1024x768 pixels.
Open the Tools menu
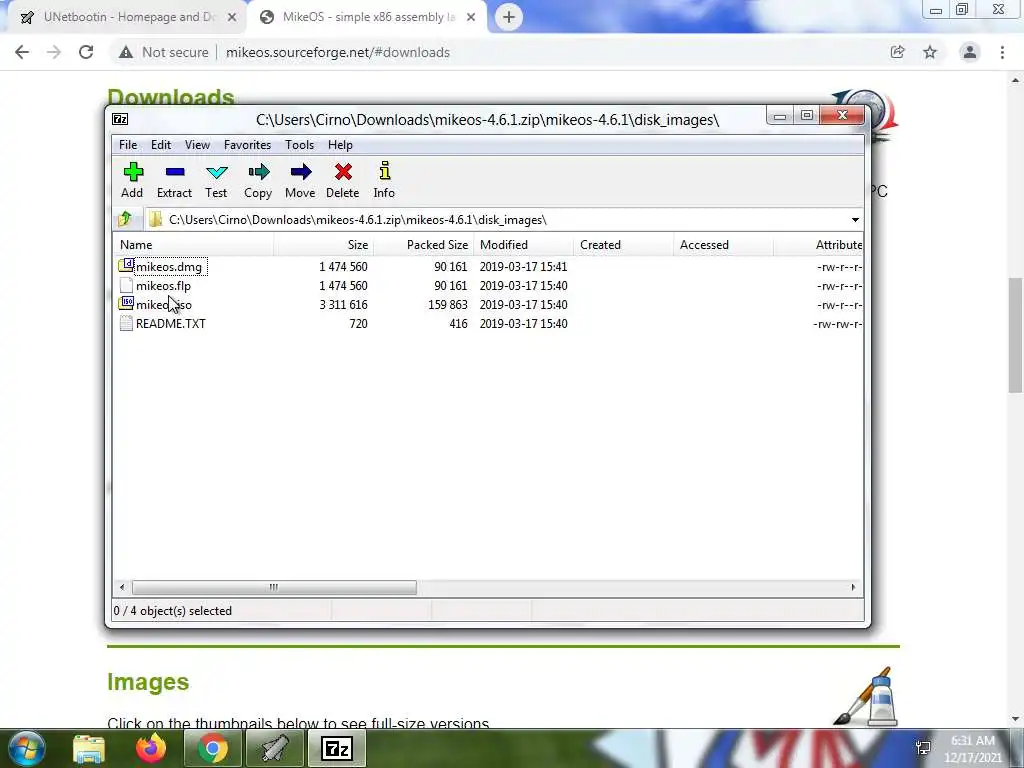pos(299,145)
